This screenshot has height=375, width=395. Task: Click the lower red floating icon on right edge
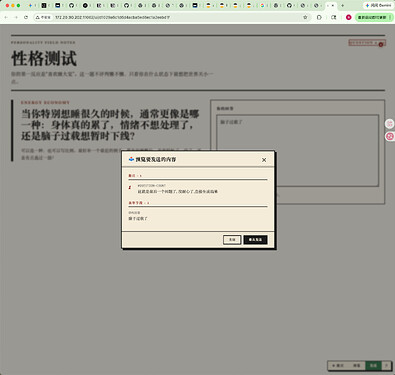[390, 136]
